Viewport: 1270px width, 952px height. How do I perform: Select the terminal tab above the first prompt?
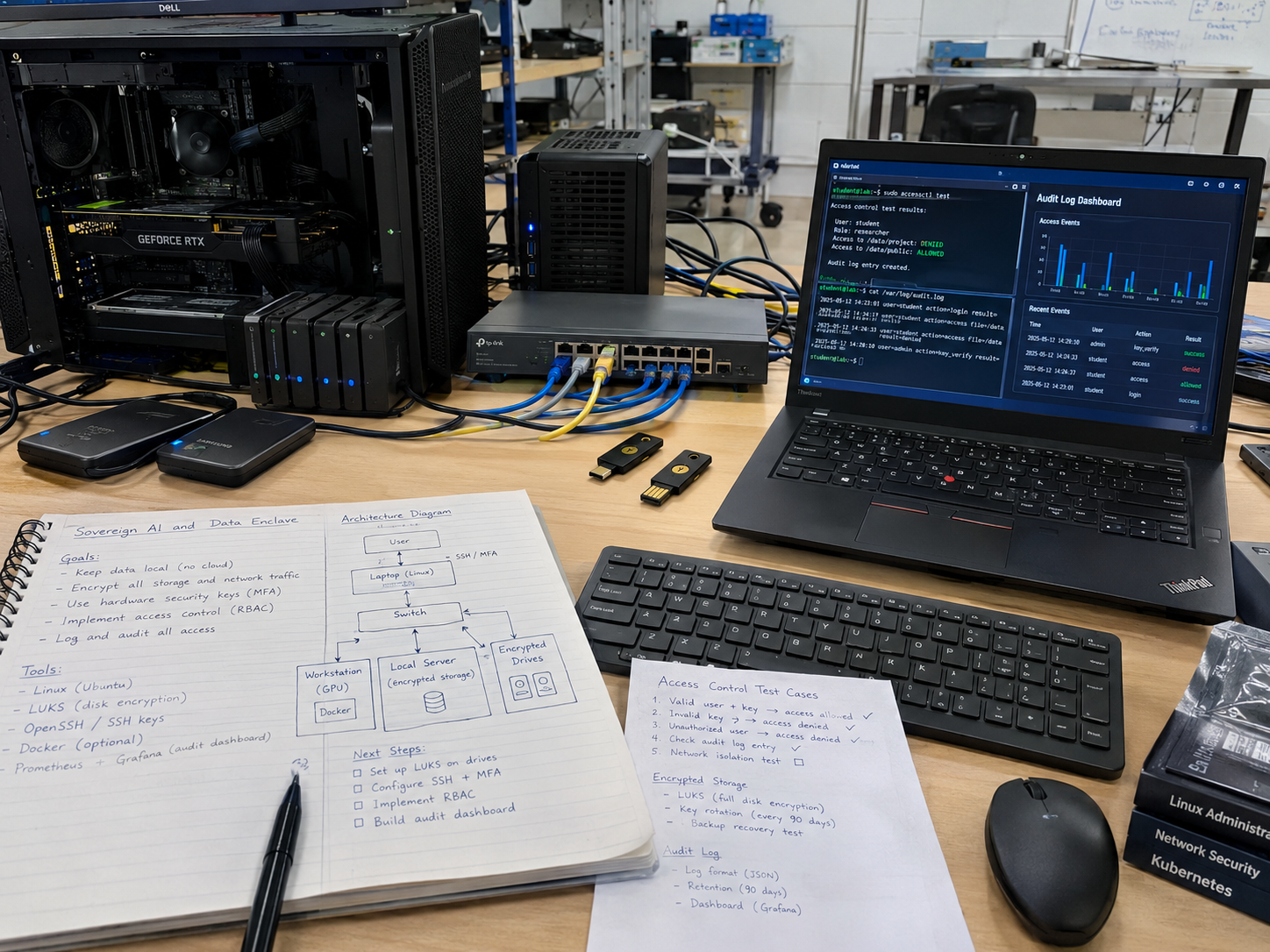pyautogui.click(x=848, y=178)
